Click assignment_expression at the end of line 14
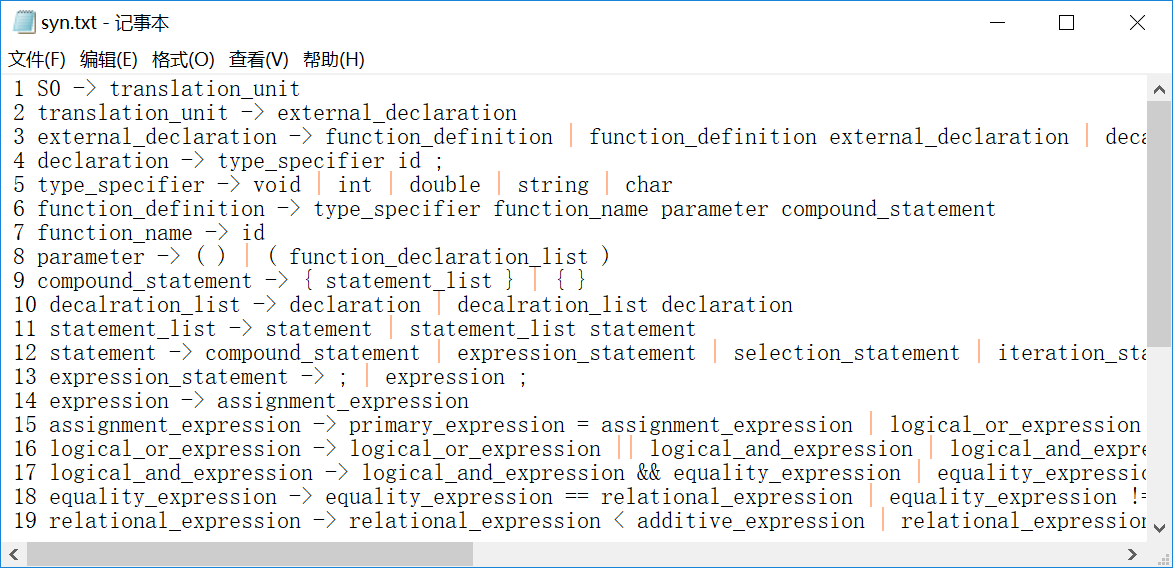 [343, 401]
